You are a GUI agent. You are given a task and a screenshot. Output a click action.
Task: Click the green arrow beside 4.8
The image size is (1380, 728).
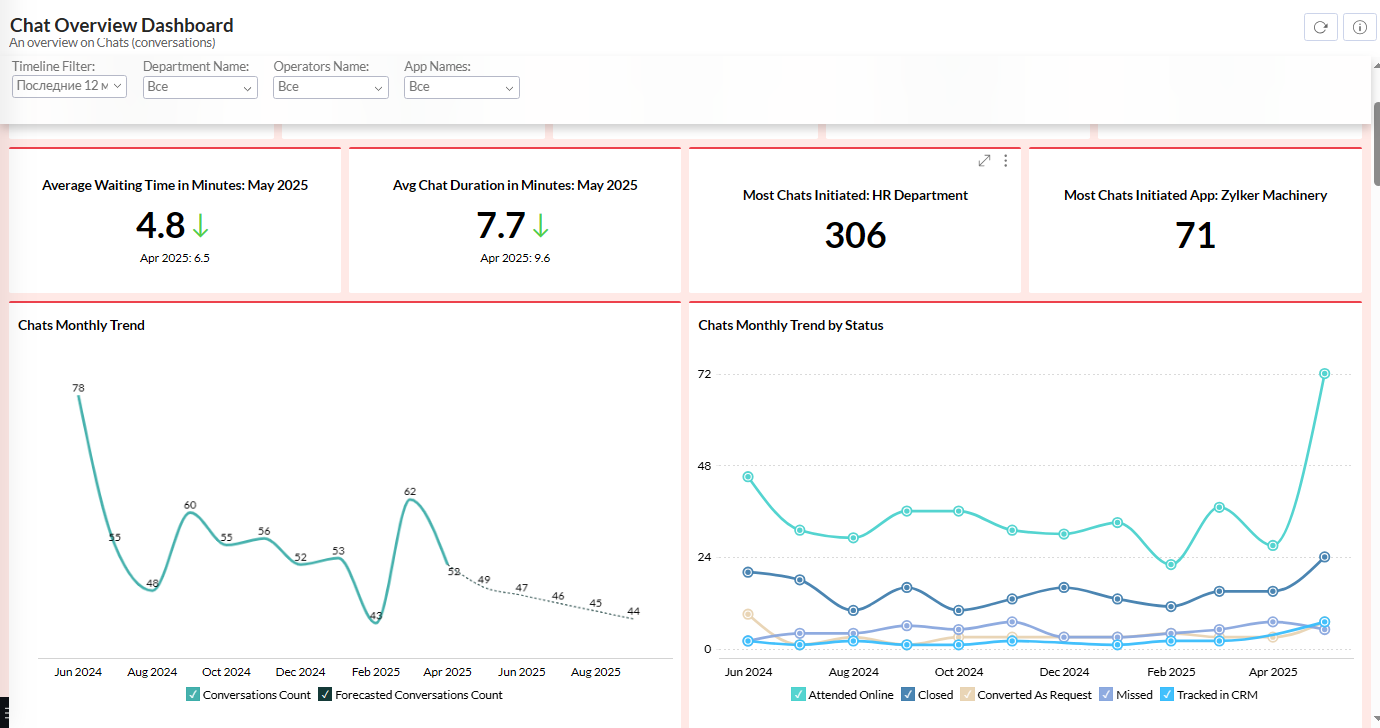(200, 226)
